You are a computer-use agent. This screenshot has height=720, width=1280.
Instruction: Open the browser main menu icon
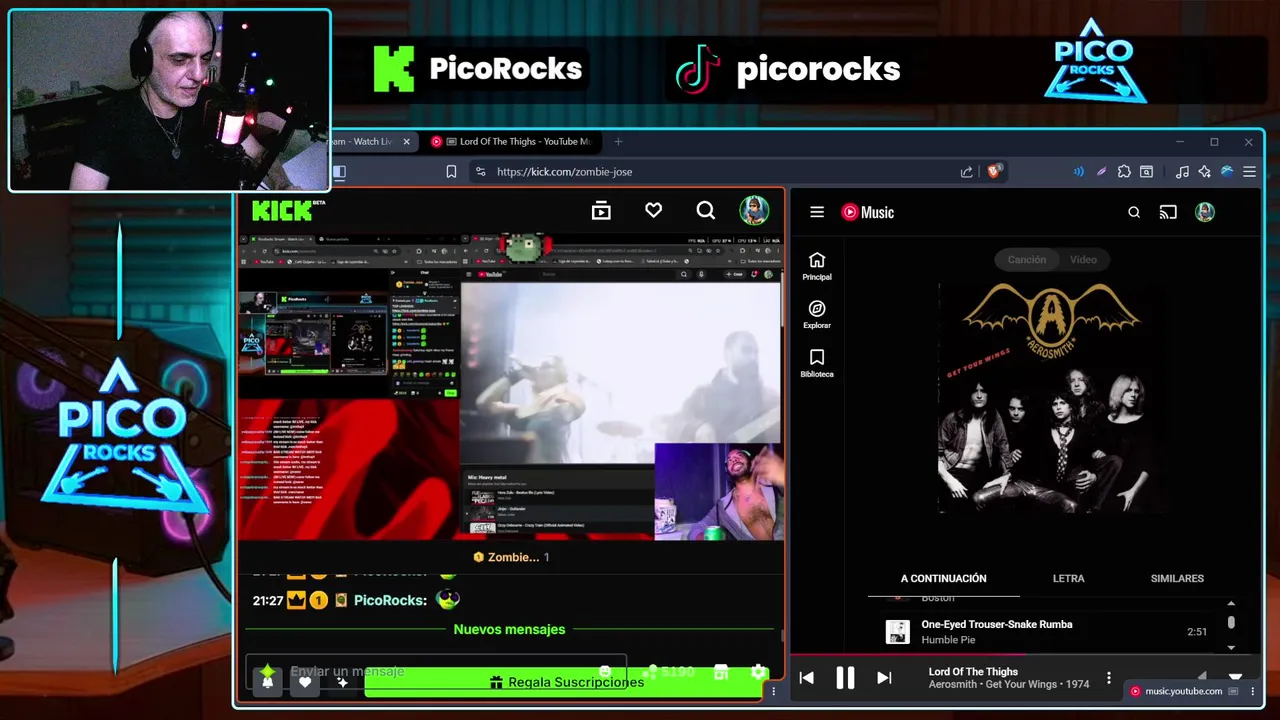[1249, 172]
